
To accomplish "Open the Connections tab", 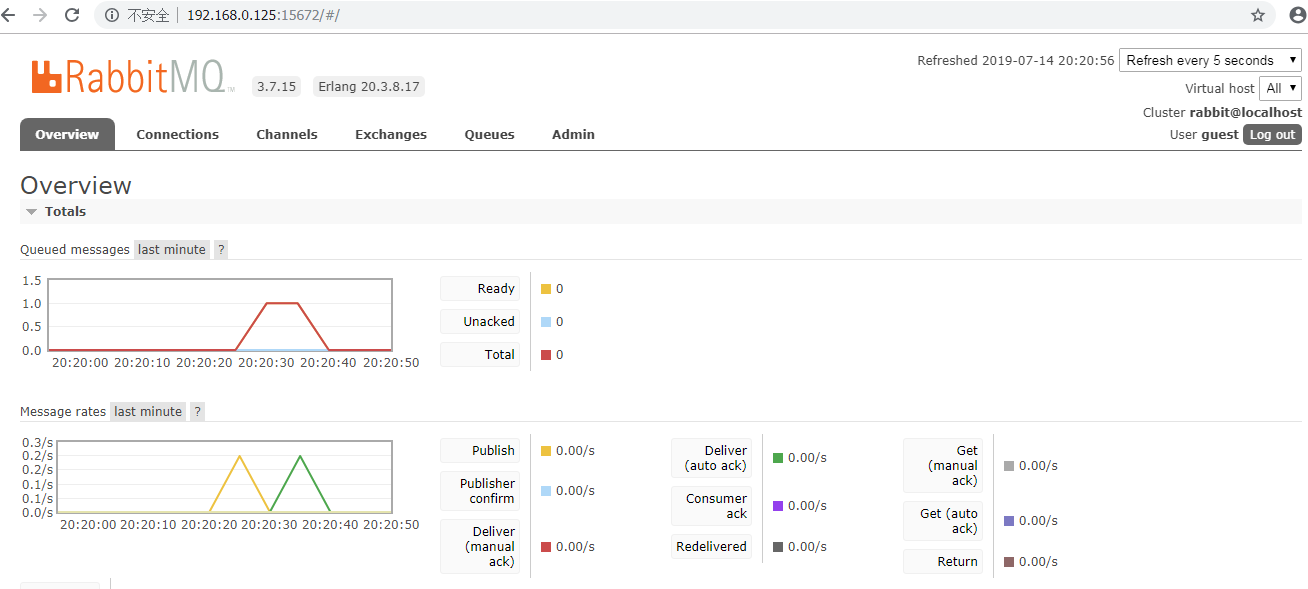I will (x=178, y=134).
